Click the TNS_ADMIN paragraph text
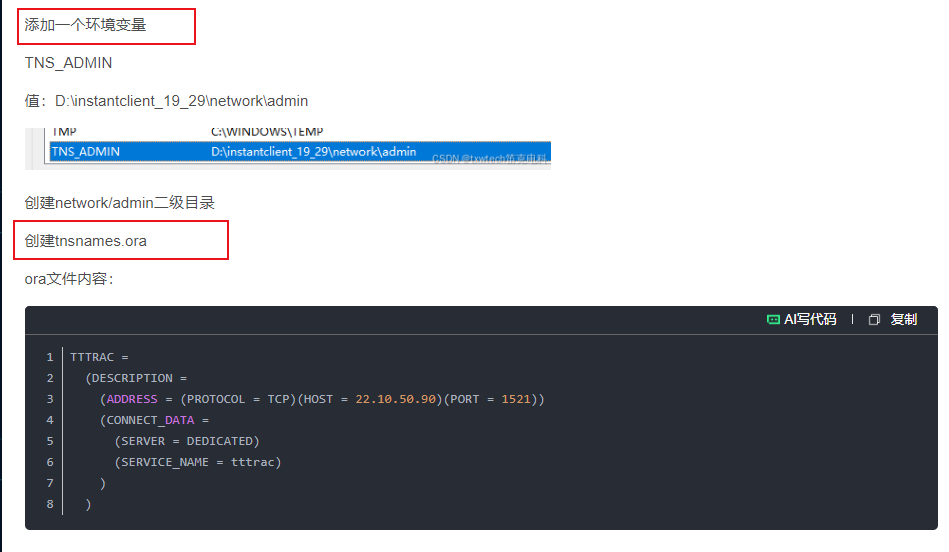949x552 pixels. point(68,63)
